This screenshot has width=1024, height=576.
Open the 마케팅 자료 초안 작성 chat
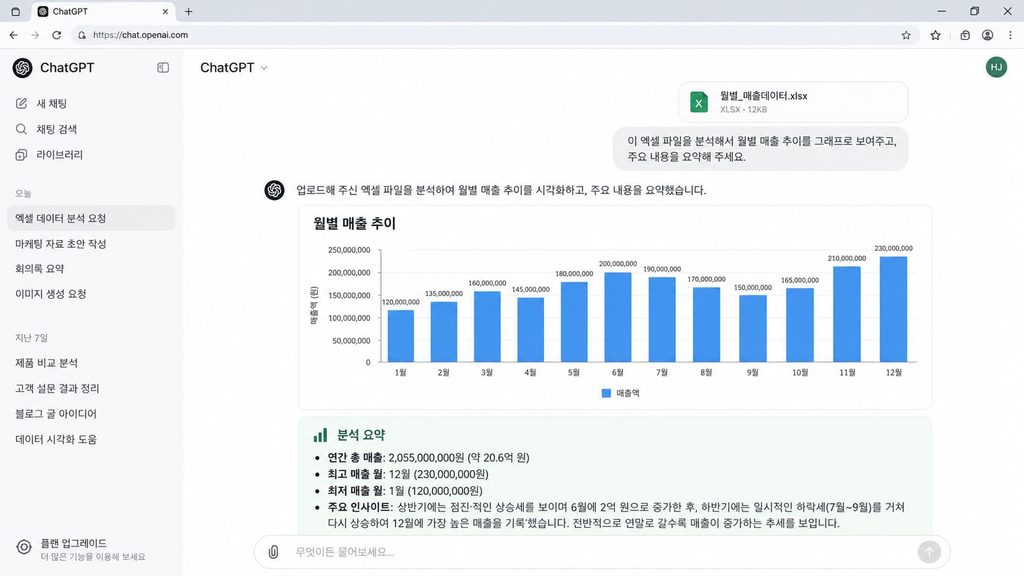coord(91,244)
